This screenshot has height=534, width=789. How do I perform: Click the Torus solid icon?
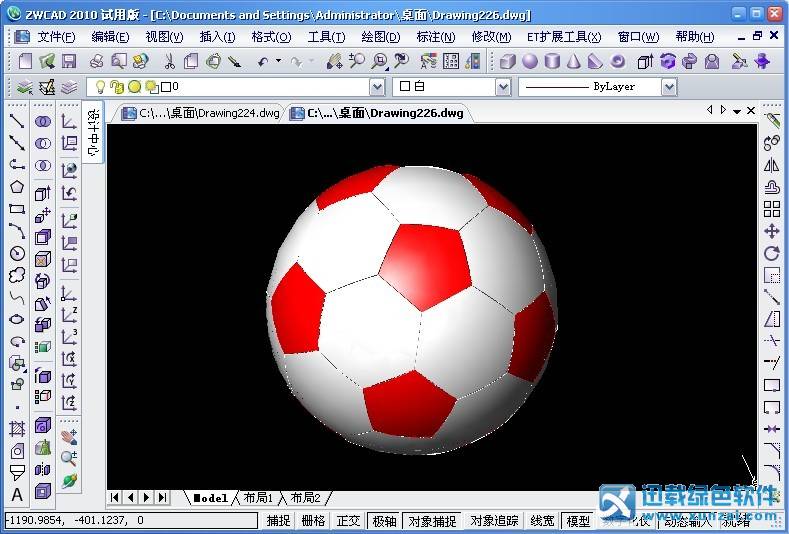click(617, 61)
